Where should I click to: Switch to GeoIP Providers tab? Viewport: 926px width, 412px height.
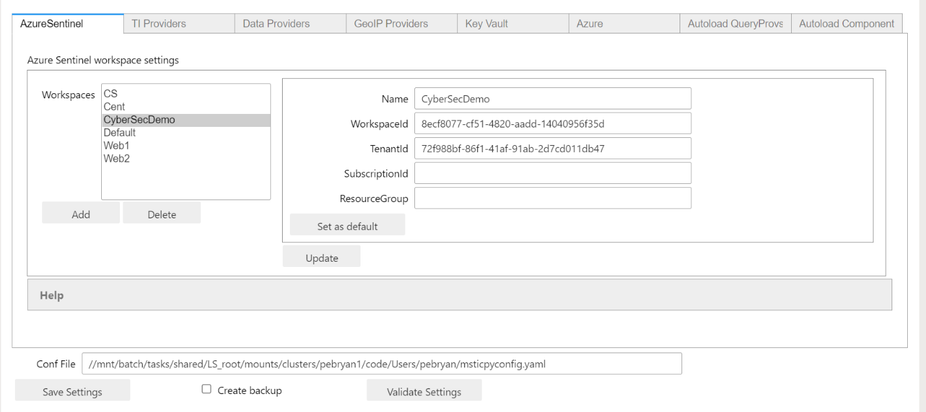(401, 24)
